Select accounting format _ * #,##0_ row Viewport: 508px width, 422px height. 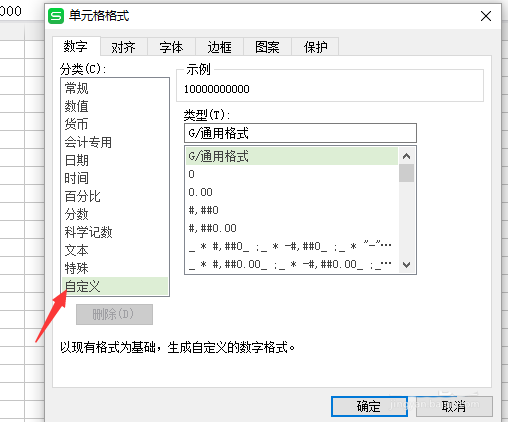(x=292, y=246)
